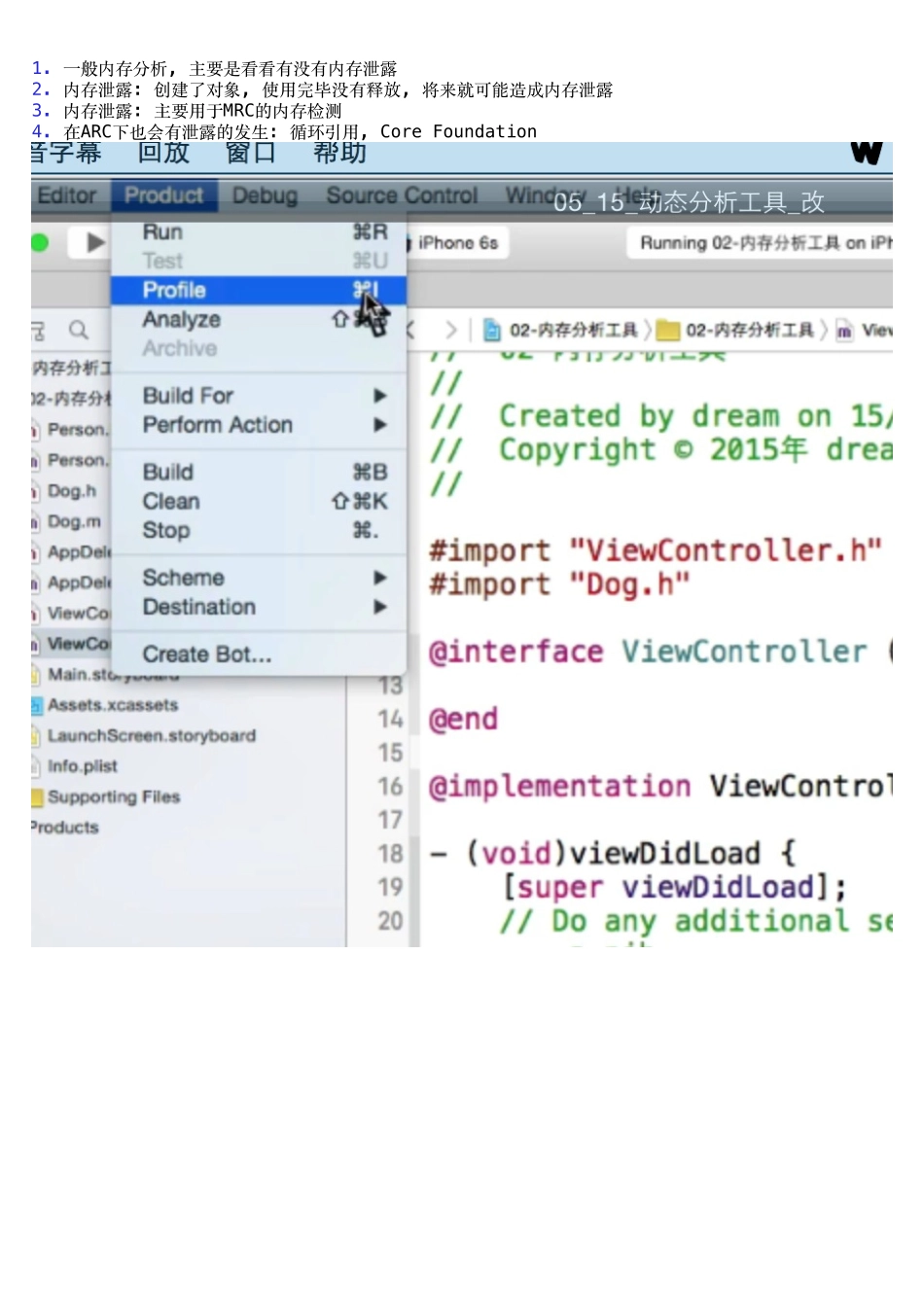
Task: Select Clean in the Product menu
Action: 171,501
